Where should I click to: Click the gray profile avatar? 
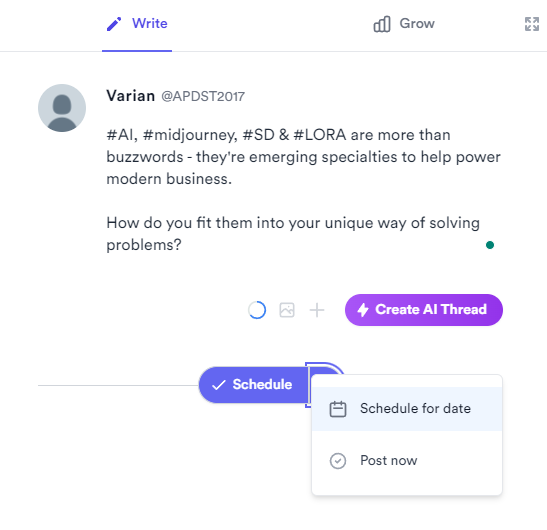point(62,108)
